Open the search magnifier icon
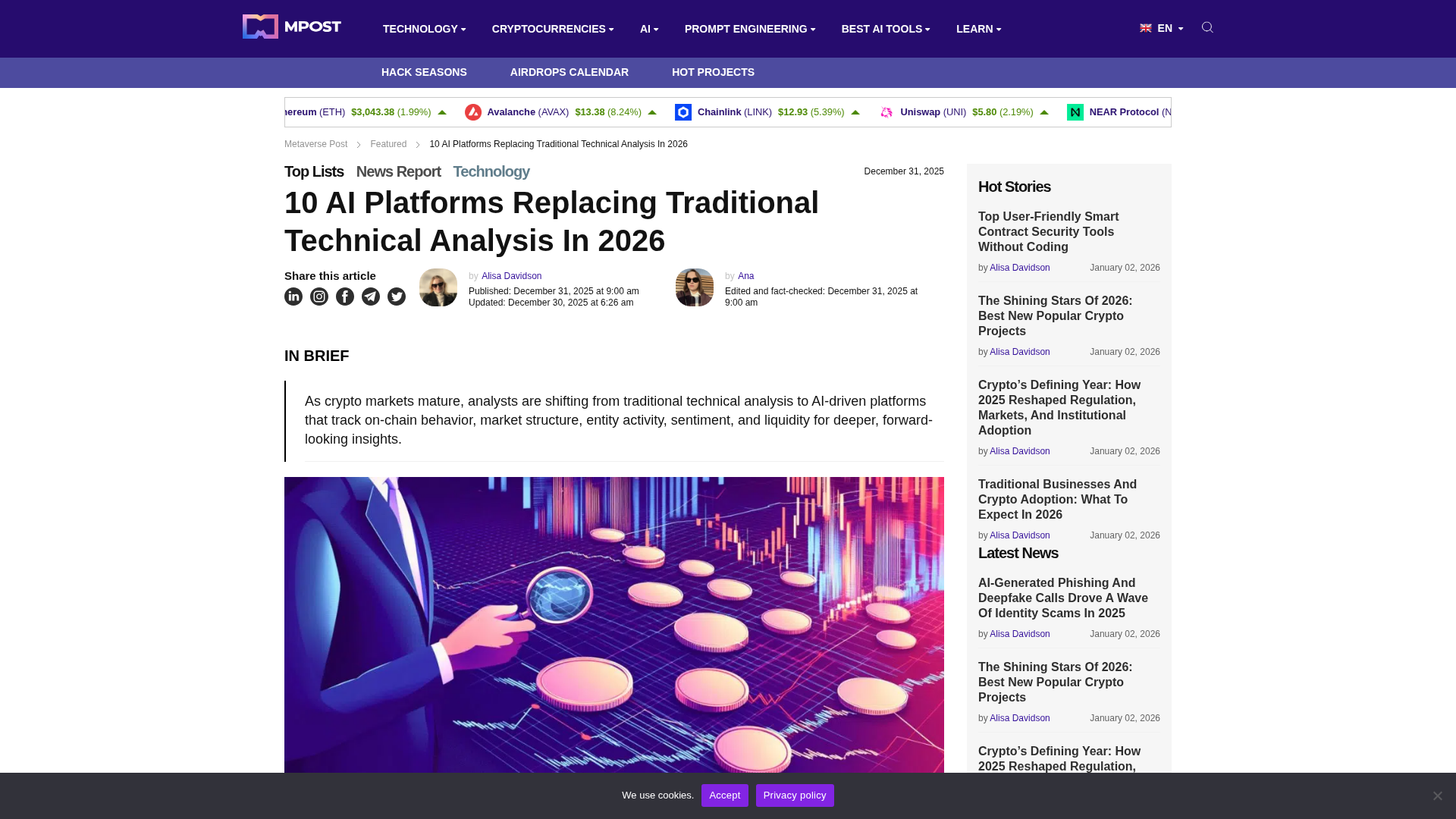 click(1207, 27)
